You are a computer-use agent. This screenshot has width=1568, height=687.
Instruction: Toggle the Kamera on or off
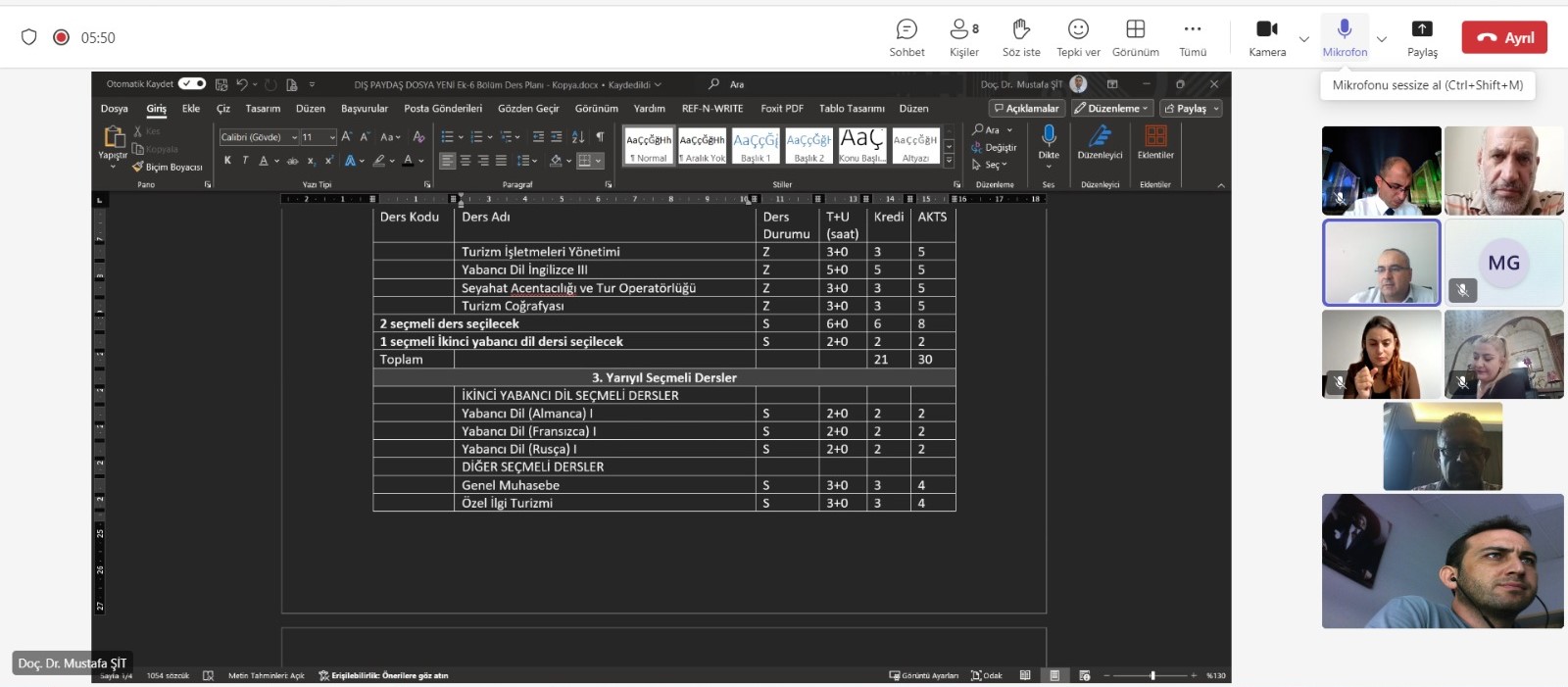pos(1266,29)
